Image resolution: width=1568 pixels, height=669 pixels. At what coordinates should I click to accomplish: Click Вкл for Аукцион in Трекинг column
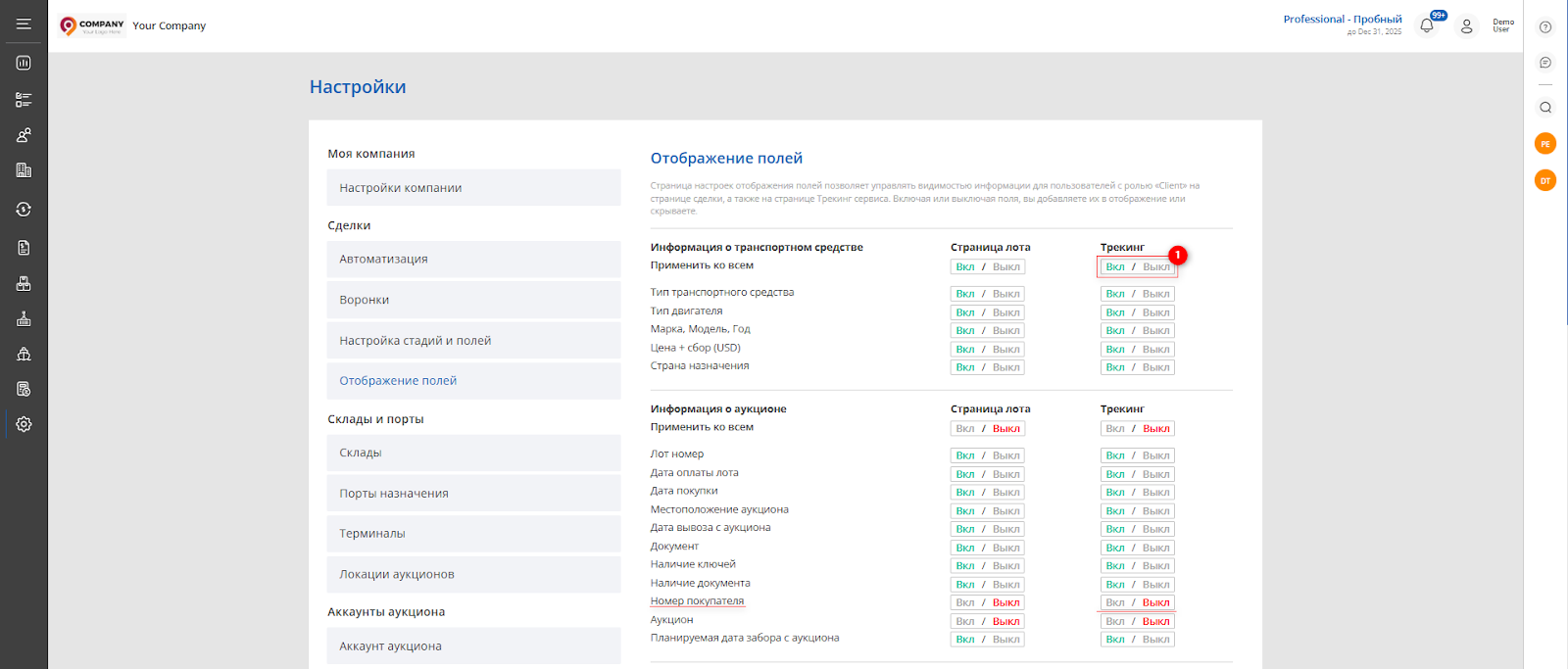tap(1115, 621)
